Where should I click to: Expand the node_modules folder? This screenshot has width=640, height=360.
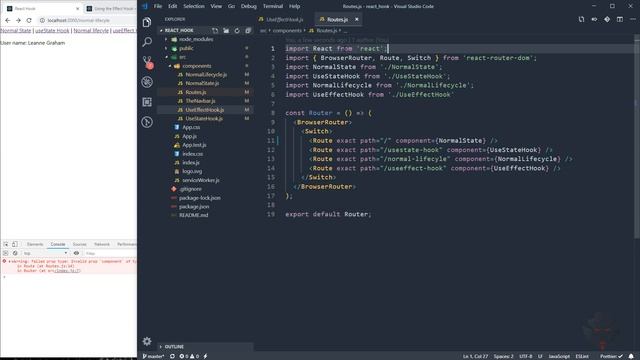166,39
